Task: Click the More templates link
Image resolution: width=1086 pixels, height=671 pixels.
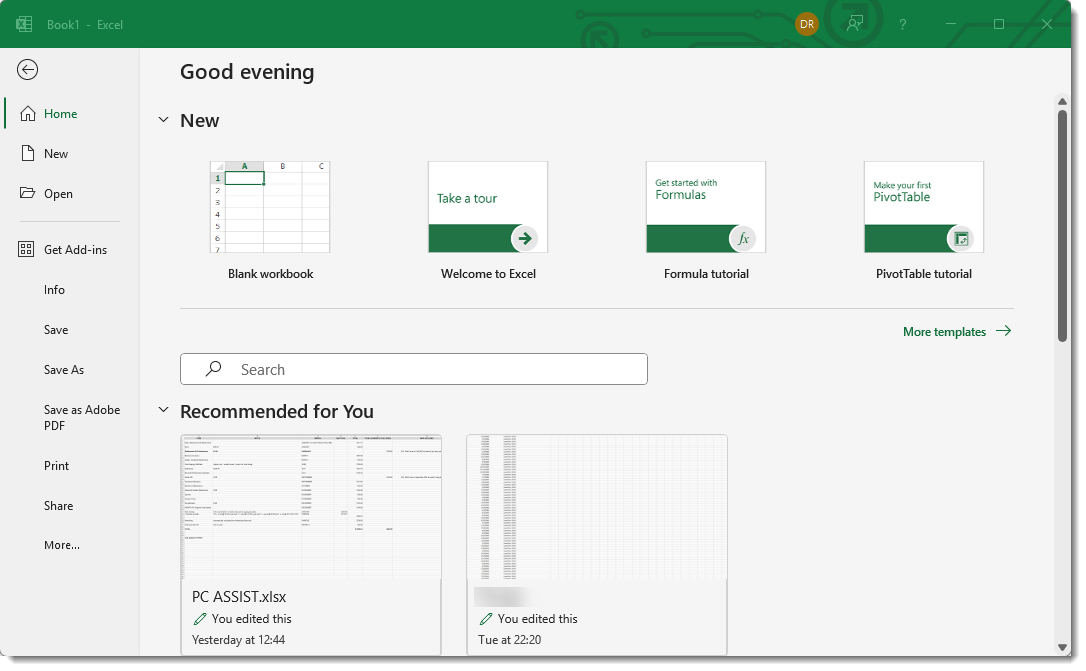Action: (956, 332)
